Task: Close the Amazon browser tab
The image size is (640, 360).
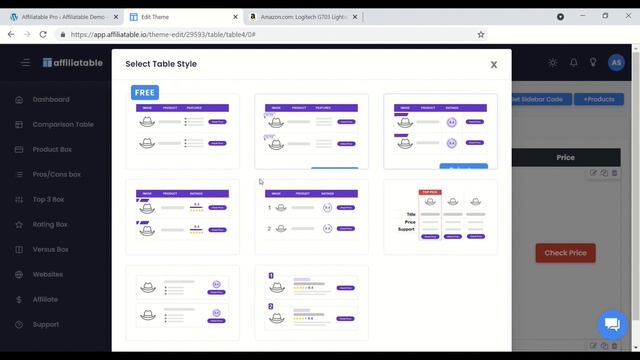Action: [355, 17]
